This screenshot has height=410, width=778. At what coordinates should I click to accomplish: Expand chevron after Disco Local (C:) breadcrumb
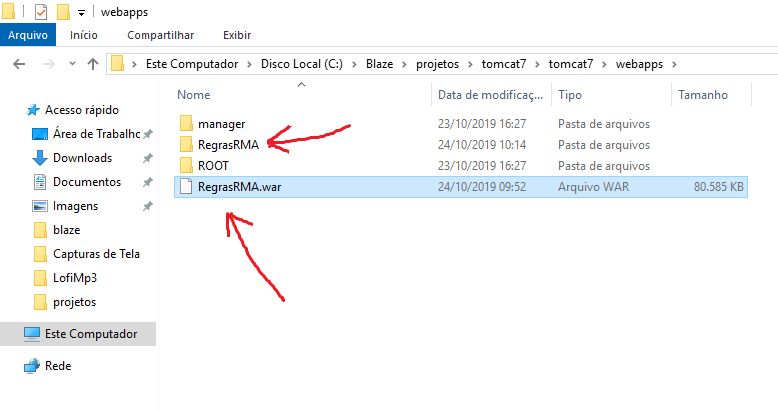click(354, 64)
